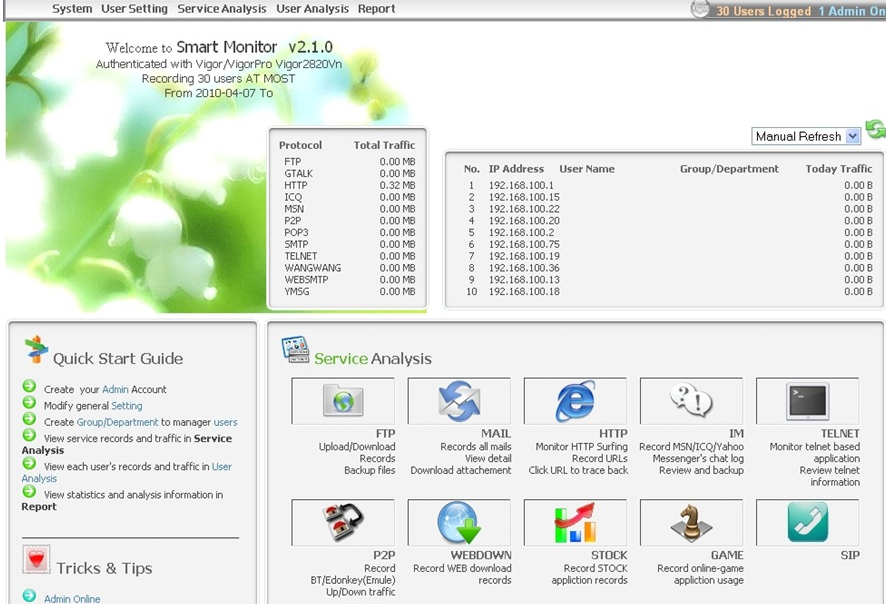Click the YMSG protocol row

pyautogui.click(x=350, y=292)
